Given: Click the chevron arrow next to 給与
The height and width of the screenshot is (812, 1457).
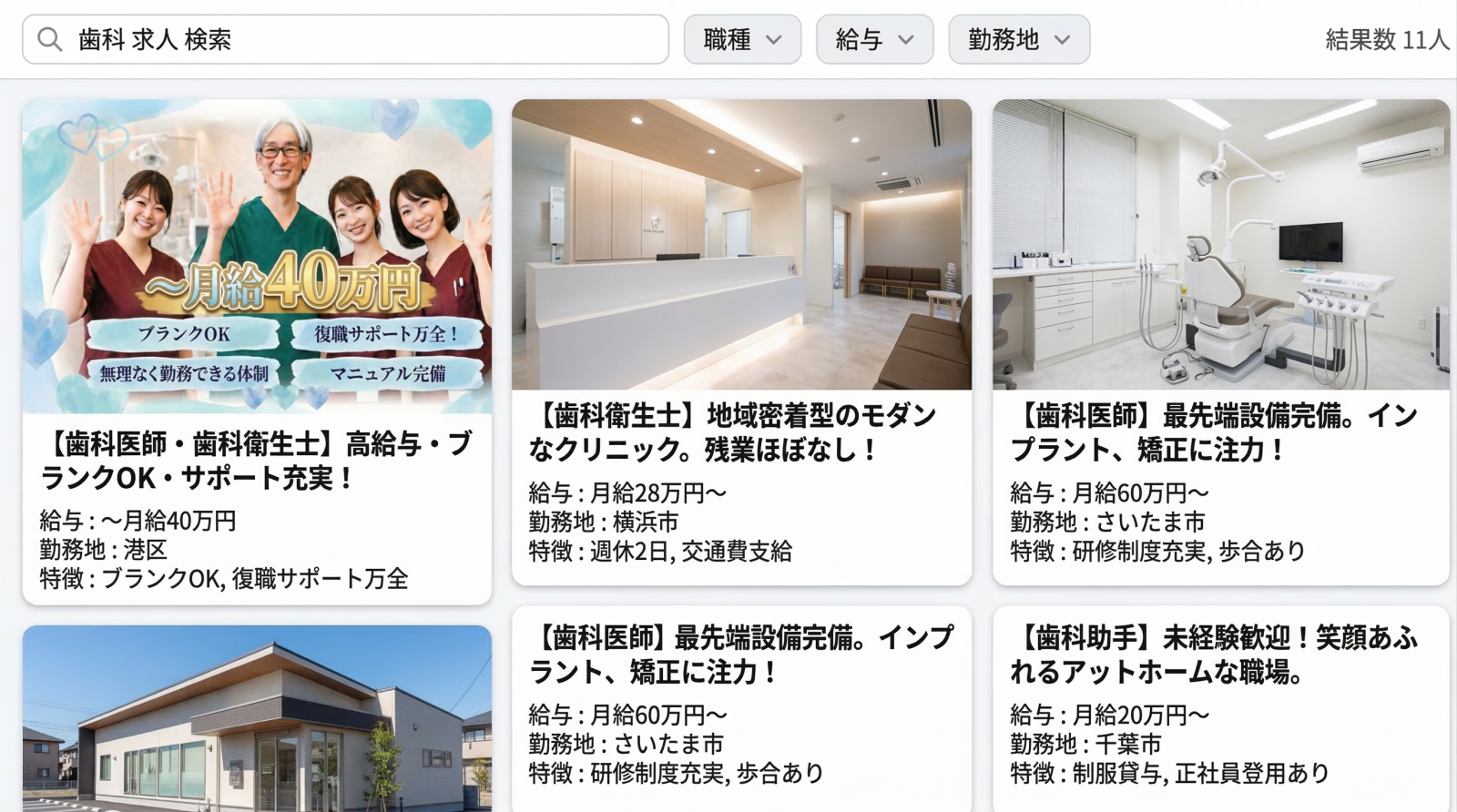Looking at the screenshot, I should coord(906,40).
